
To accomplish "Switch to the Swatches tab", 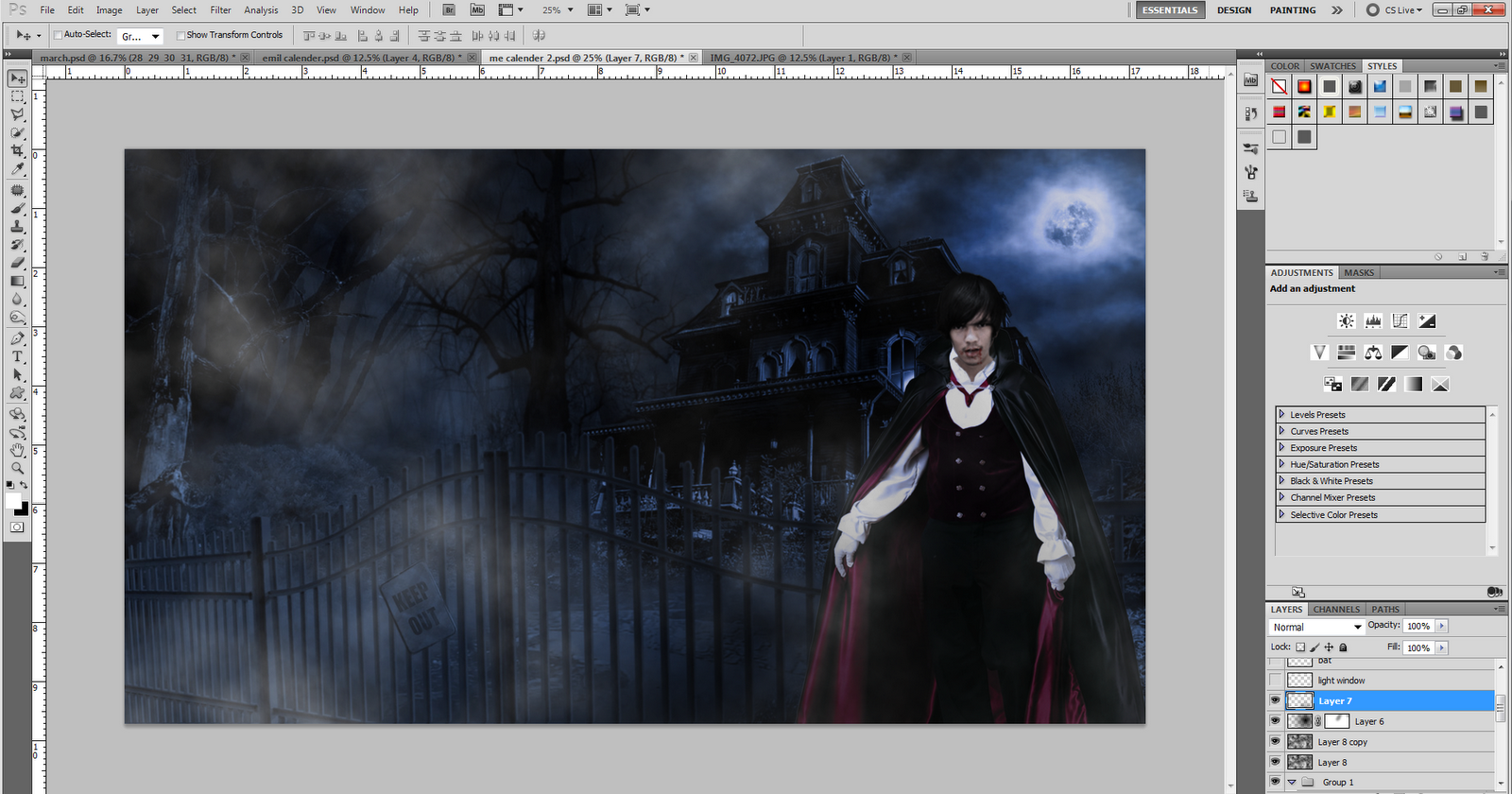I will click(1332, 66).
